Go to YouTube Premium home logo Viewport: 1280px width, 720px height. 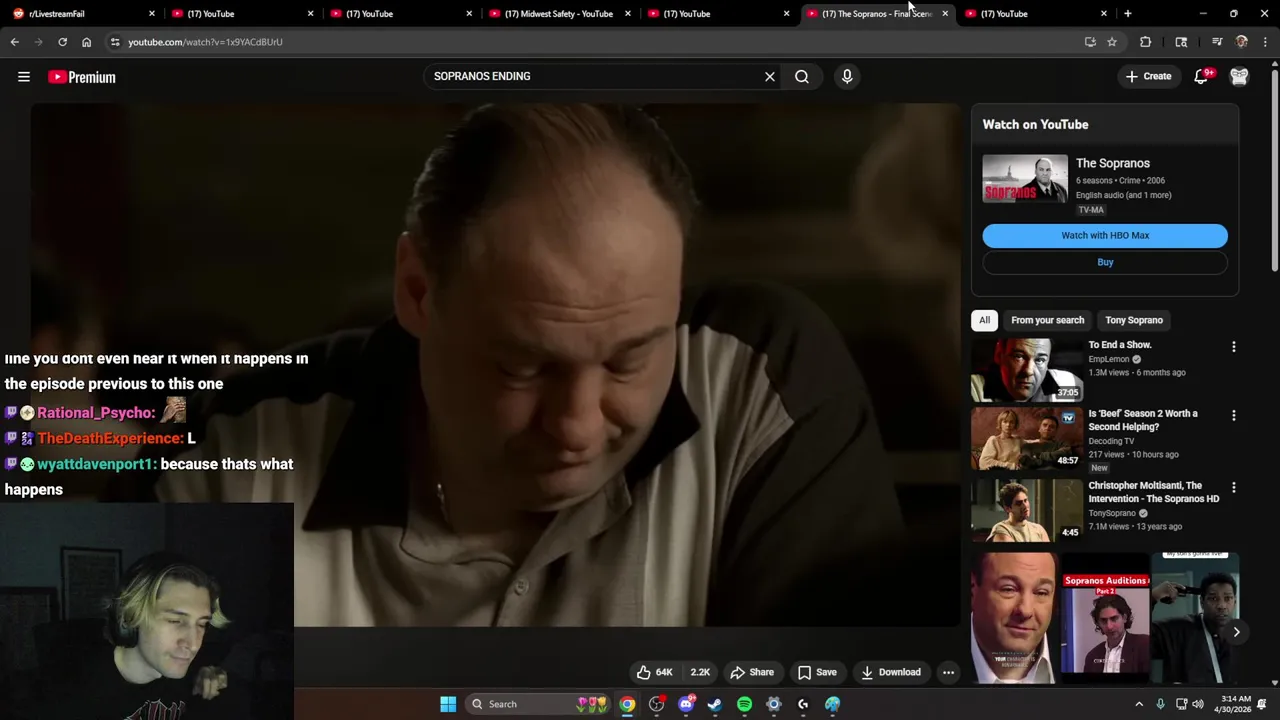82,77
